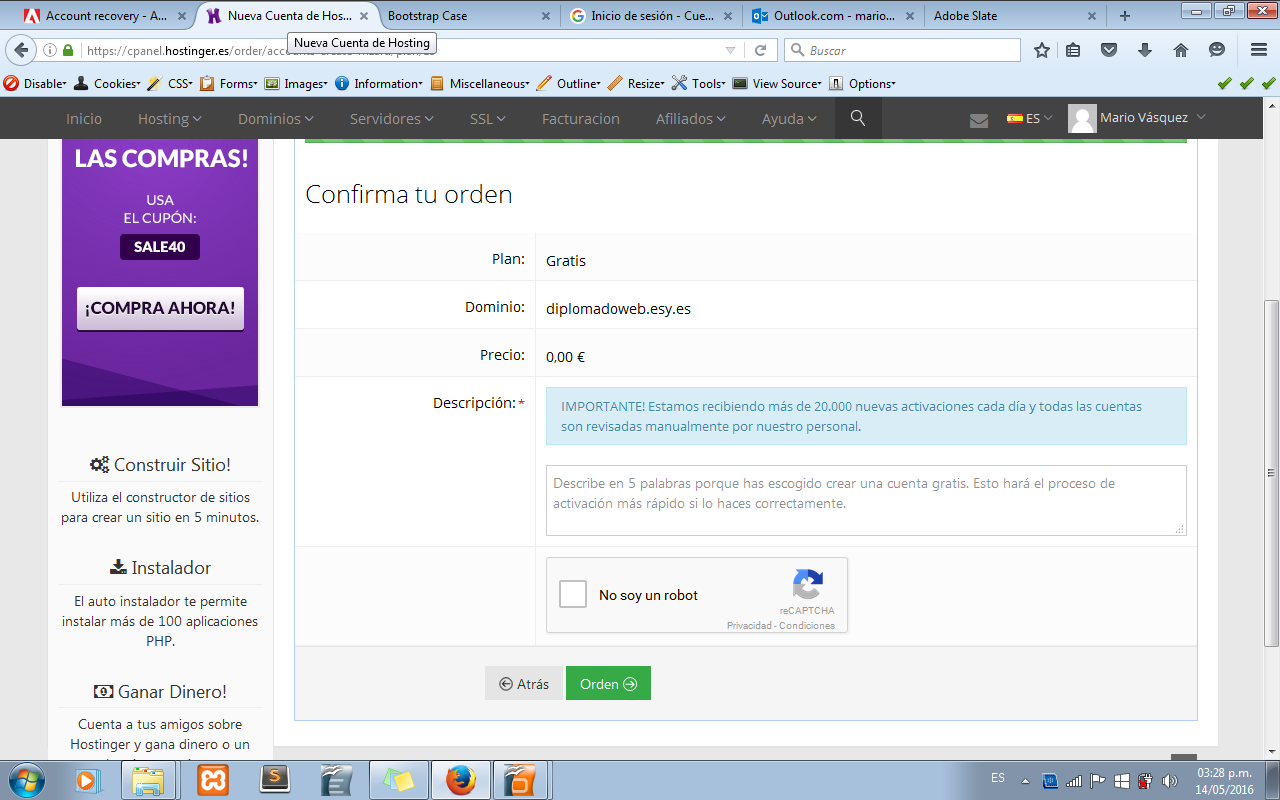The image size is (1280, 800).
Task: Reload page with the refresh icon
Action: click(x=760, y=50)
